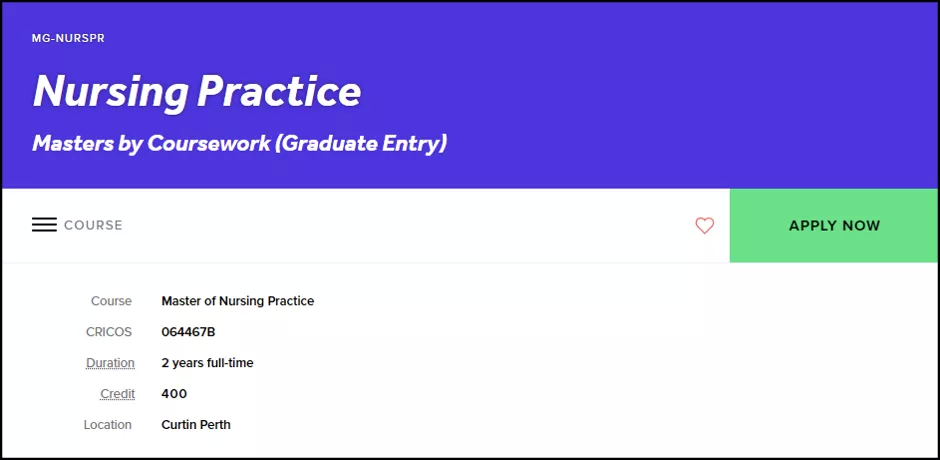Toggle the heart favourite icon
The image size is (940, 460).
point(704,226)
